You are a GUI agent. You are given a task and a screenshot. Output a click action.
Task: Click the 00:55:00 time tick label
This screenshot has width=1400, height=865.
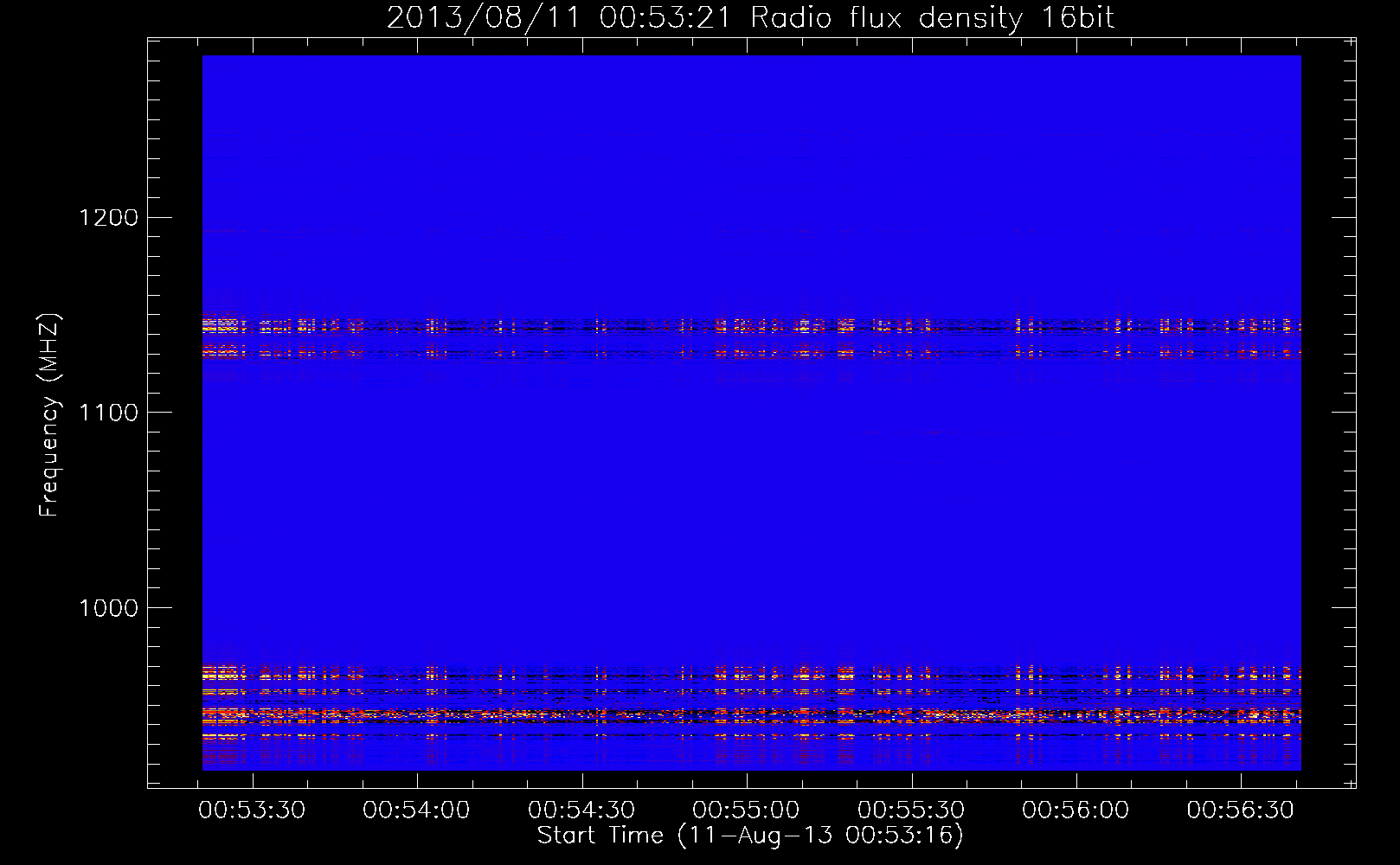pyautogui.click(x=746, y=811)
